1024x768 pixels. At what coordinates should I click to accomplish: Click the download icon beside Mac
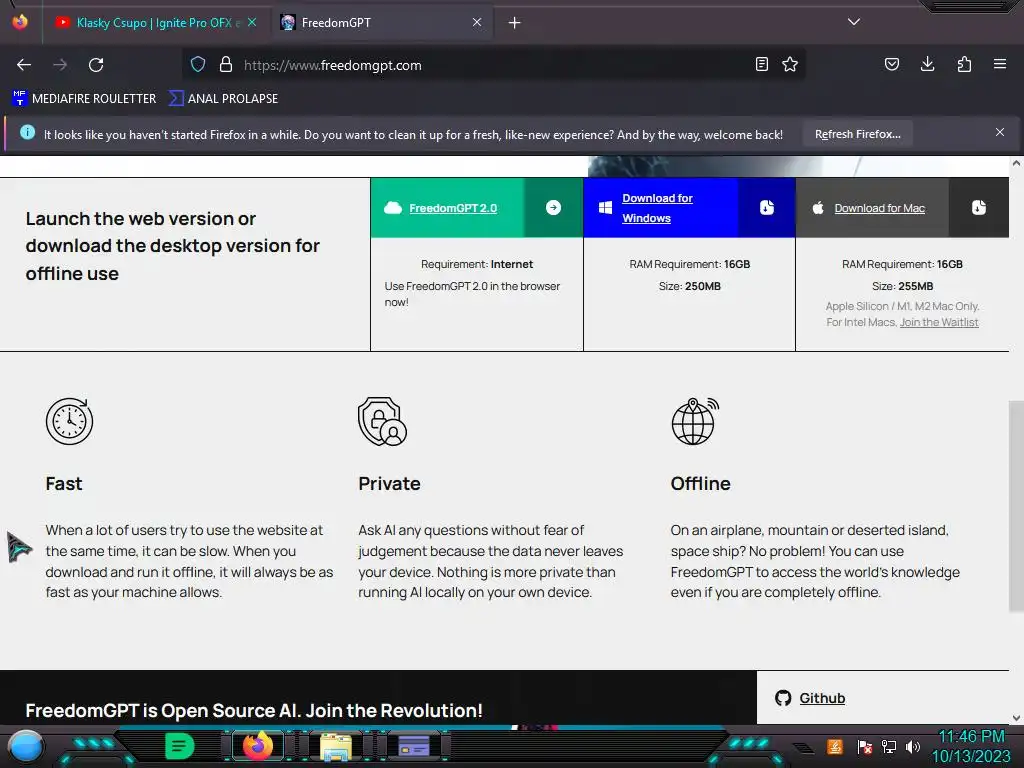(x=979, y=208)
